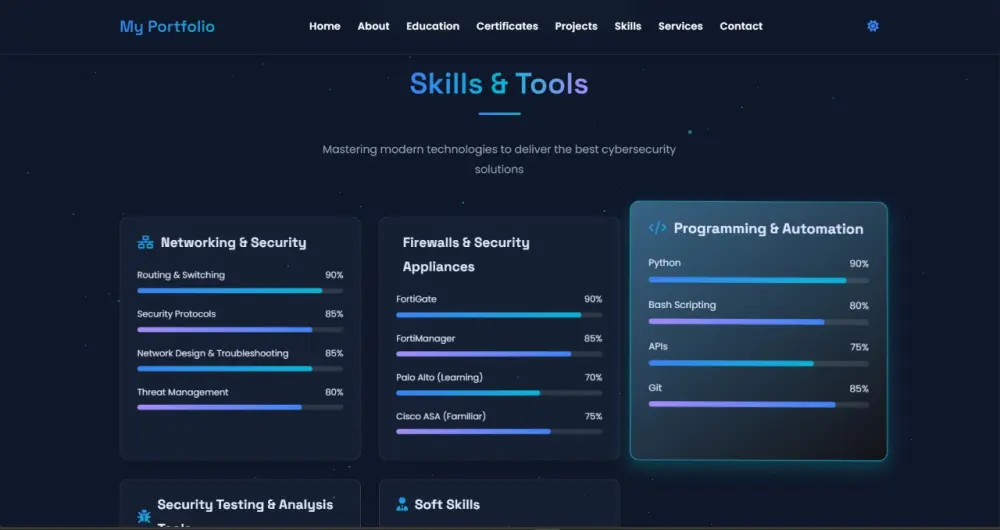Click the Python progress bar
The width and height of the screenshot is (1000, 530).
[758, 280]
